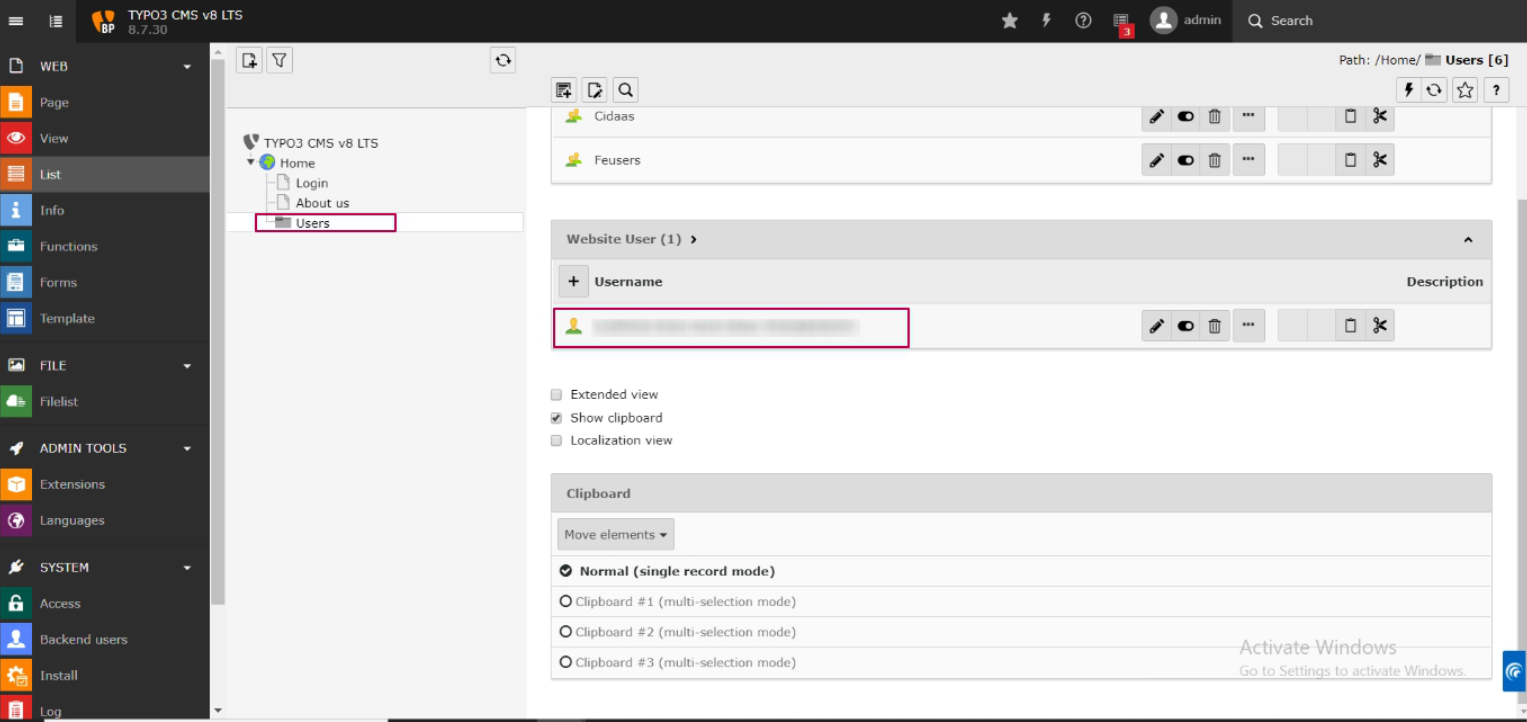Click the edit page icon in the toolbar

(594, 89)
